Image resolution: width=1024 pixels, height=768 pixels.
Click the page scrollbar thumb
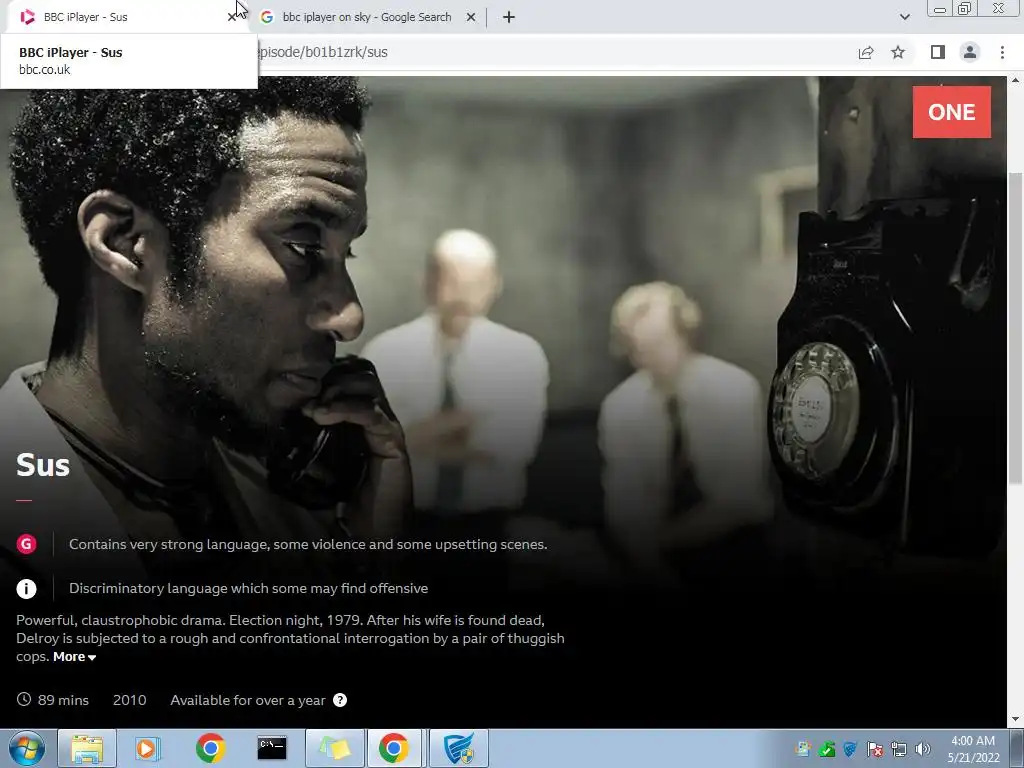coord(1015,328)
